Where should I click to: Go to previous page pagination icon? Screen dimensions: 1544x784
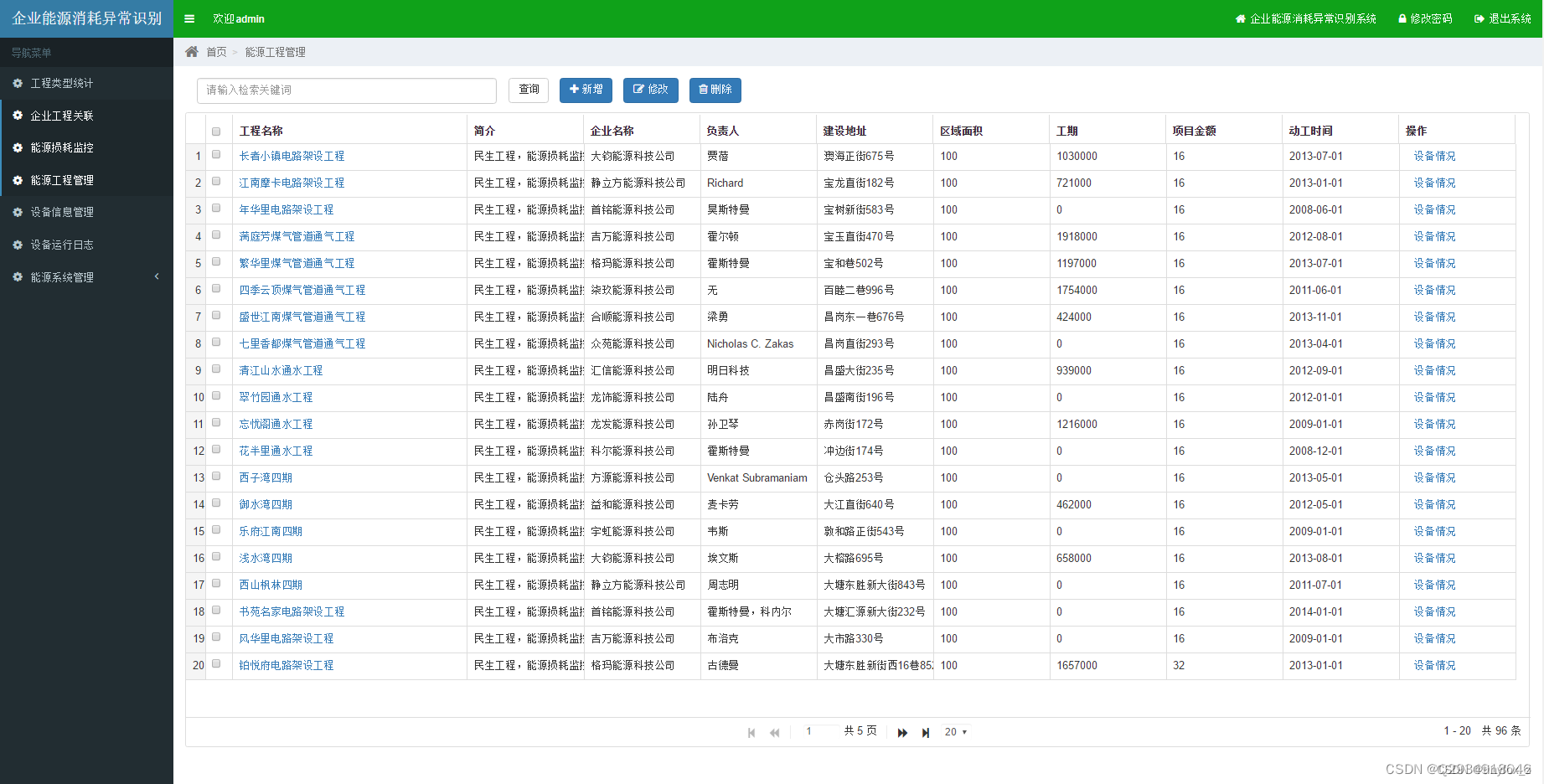(775, 732)
